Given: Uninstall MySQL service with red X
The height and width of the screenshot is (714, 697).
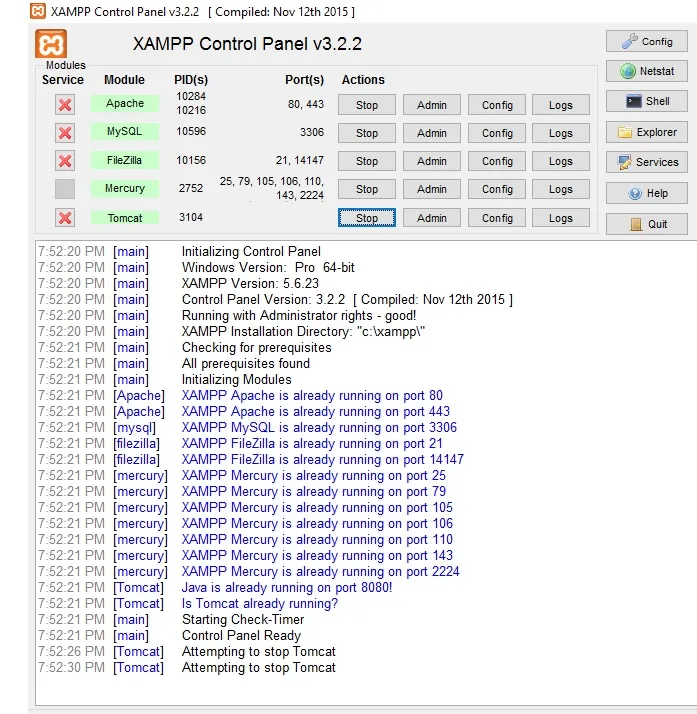Looking at the screenshot, I should pyautogui.click(x=65, y=133).
